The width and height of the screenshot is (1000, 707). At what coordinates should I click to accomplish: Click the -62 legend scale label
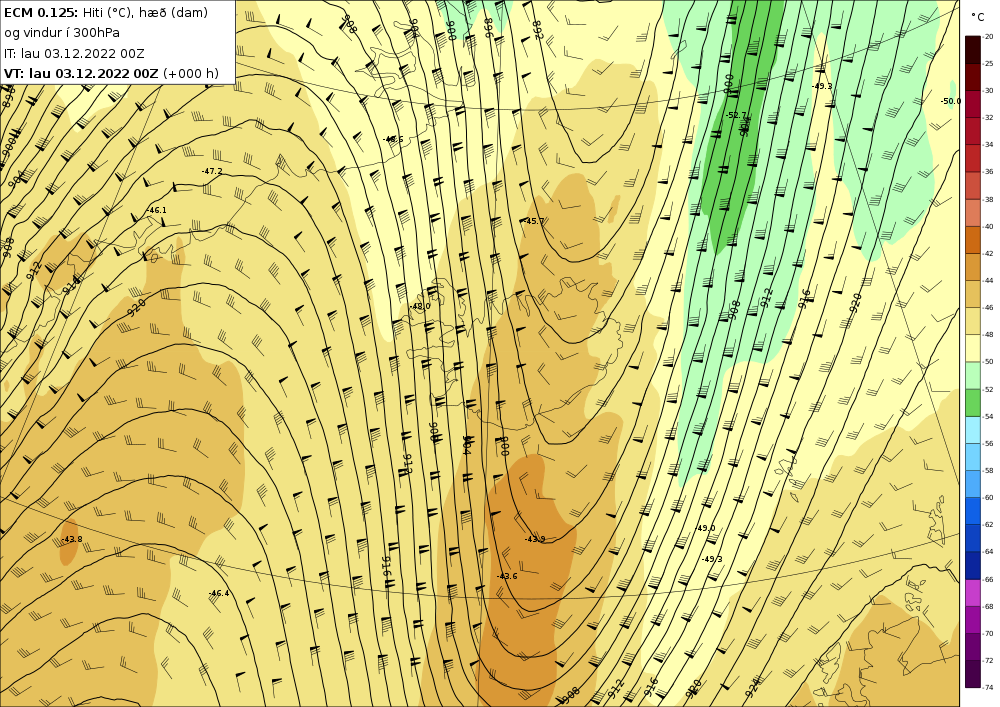[989, 525]
